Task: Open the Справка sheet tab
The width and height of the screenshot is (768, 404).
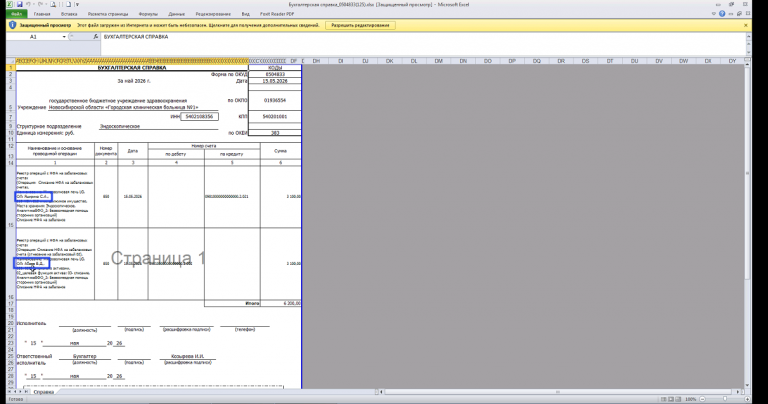Action: [44, 392]
